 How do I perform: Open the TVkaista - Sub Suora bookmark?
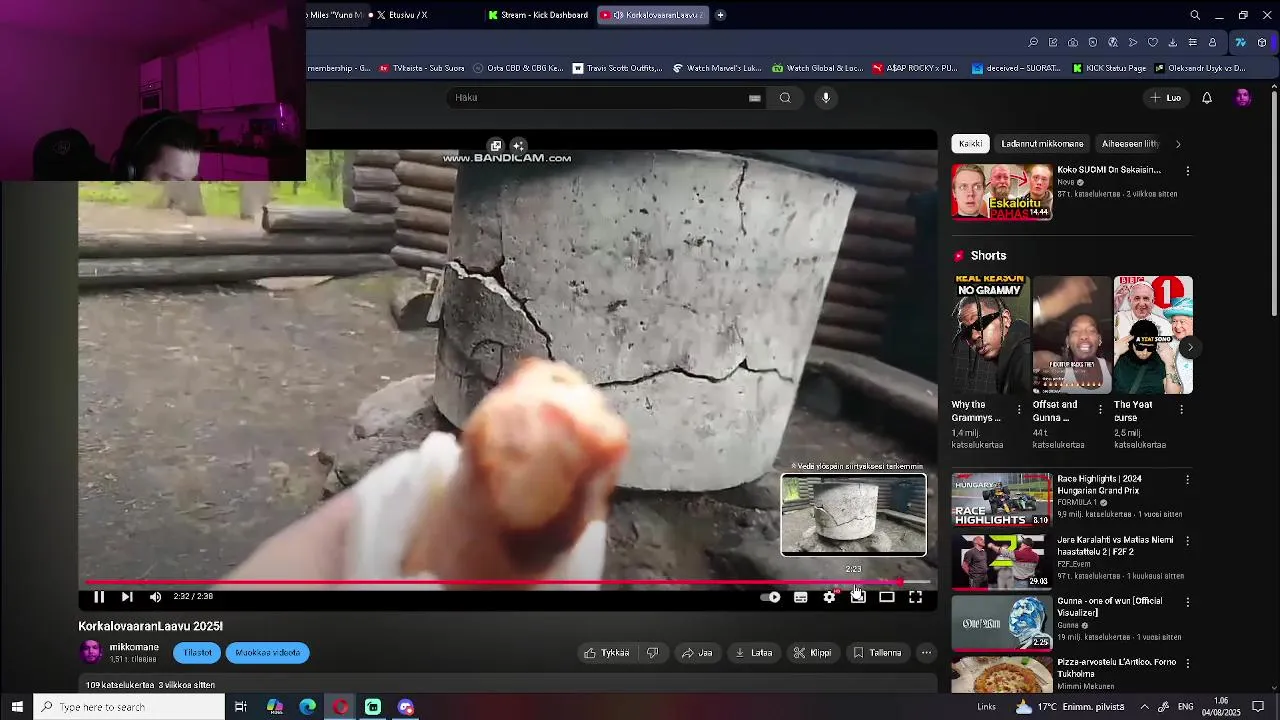click(x=422, y=68)
